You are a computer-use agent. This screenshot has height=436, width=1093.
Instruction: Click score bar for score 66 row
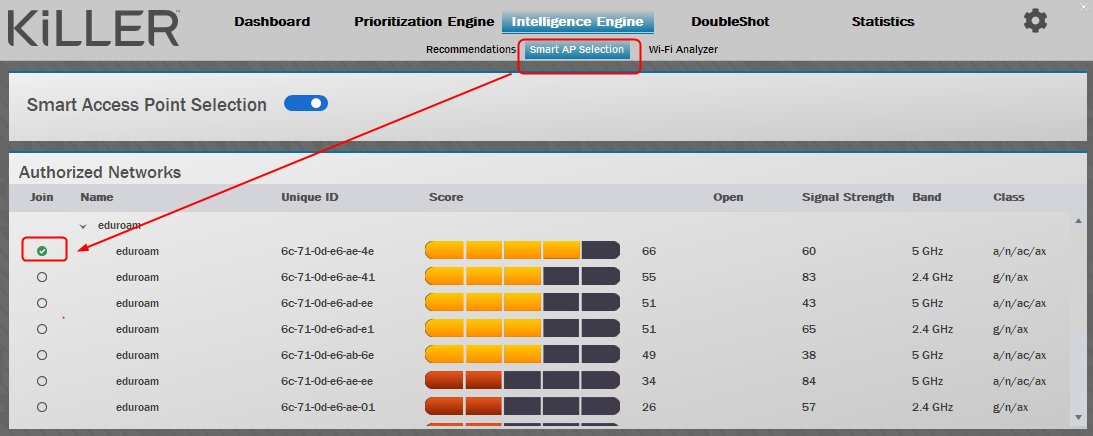pos(522,250)
